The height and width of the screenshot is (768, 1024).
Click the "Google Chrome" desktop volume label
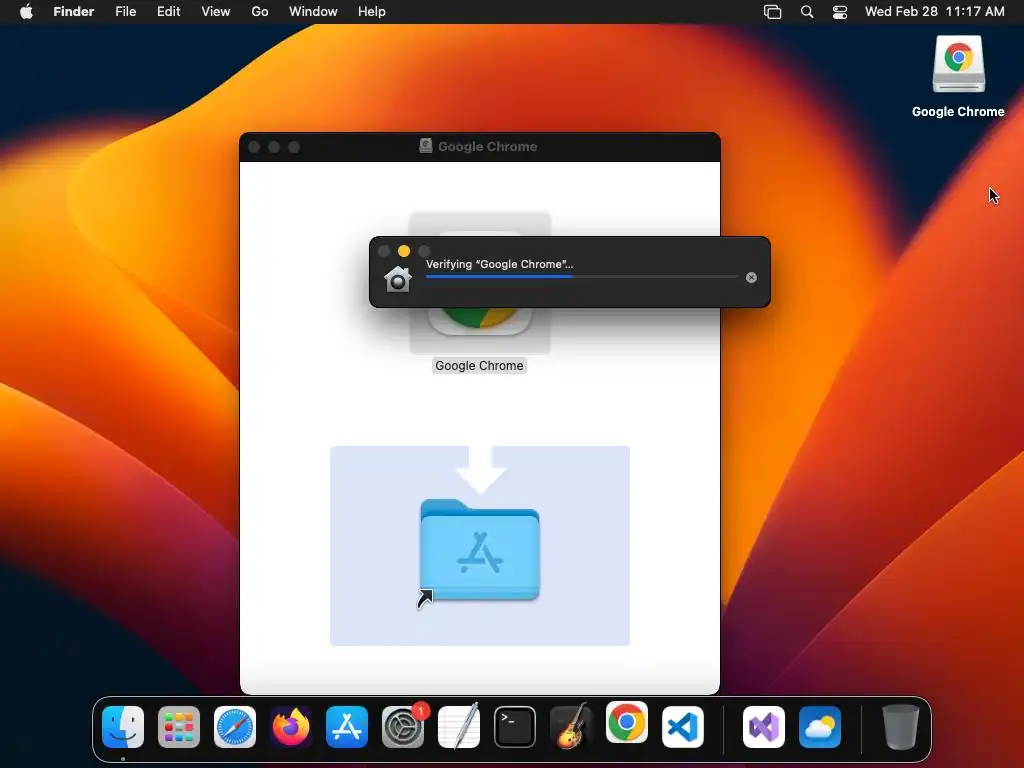point(958,112)
